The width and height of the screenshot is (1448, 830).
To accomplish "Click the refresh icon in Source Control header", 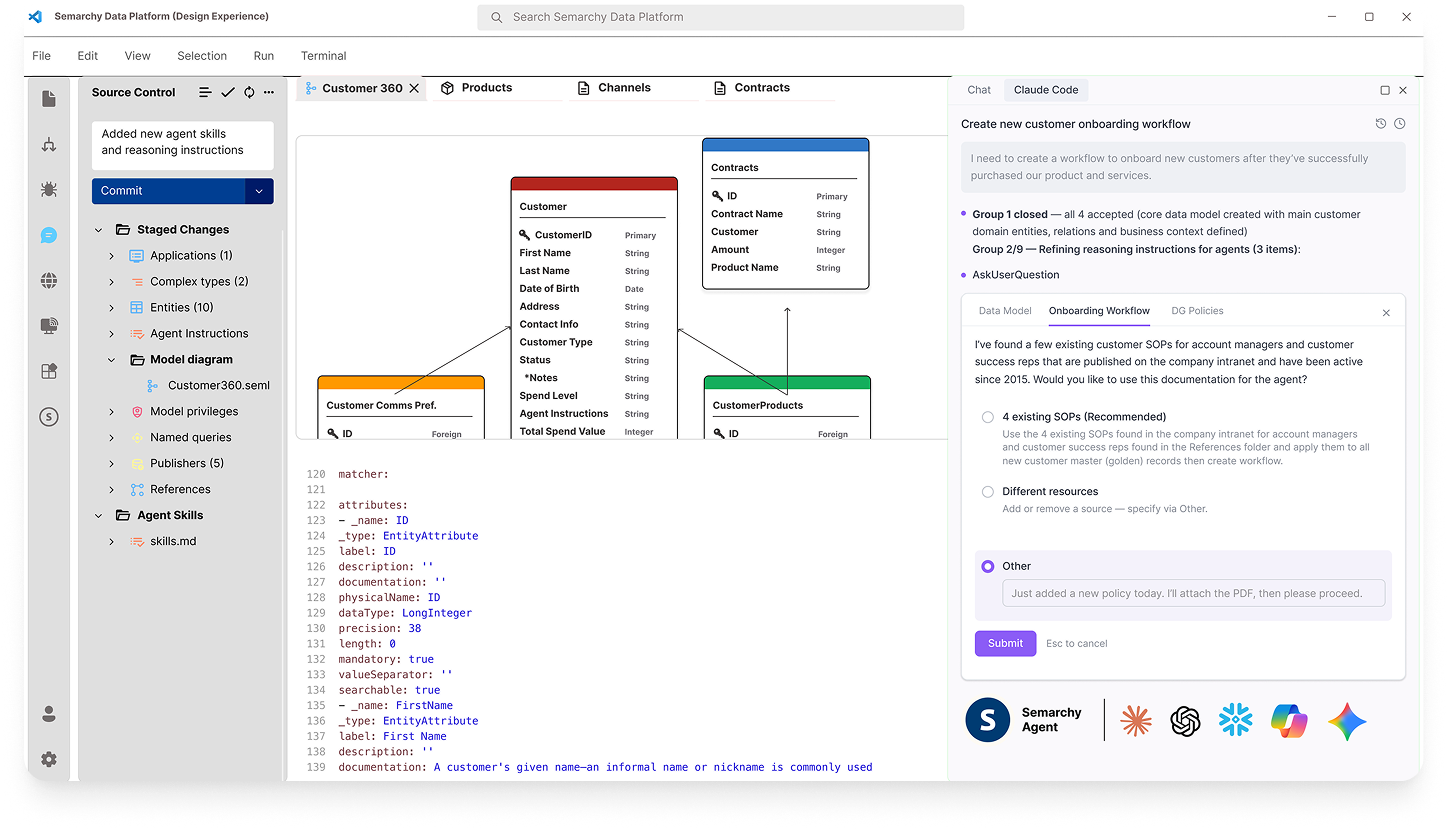I will [249, 92].
